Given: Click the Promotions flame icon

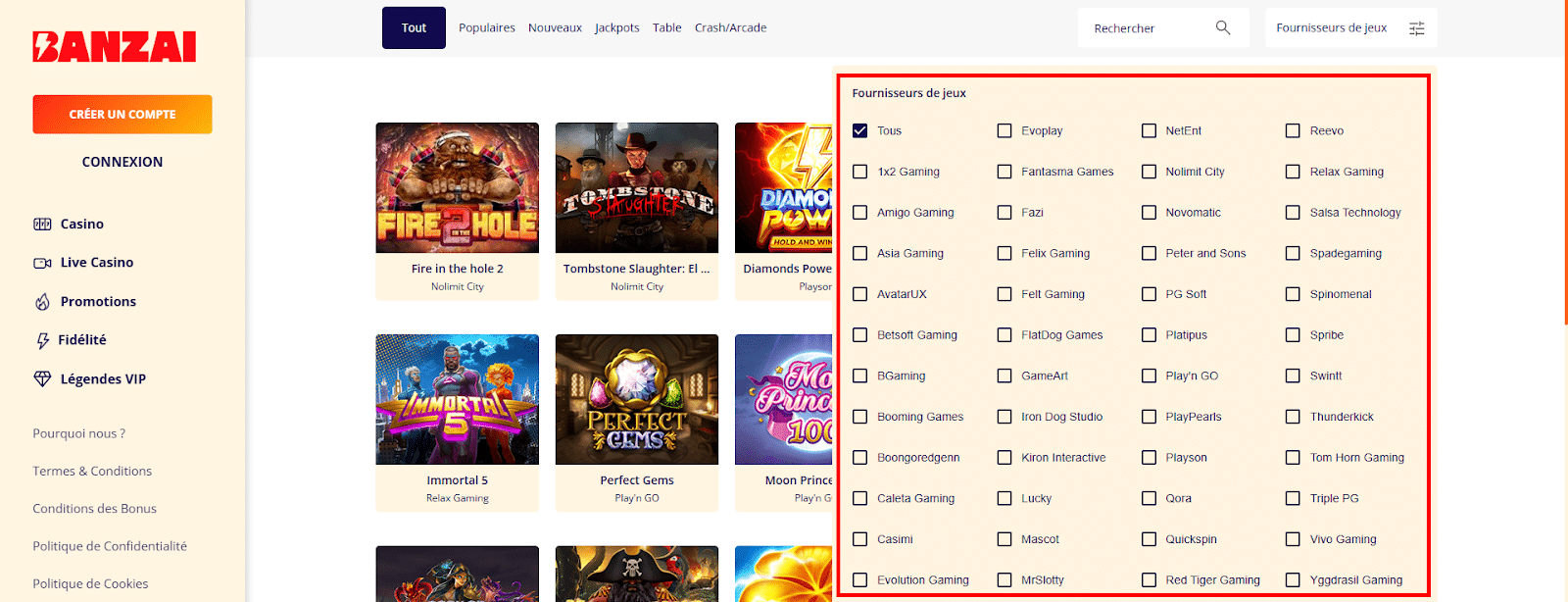Looking at the screenshot, I should (42, 302).
